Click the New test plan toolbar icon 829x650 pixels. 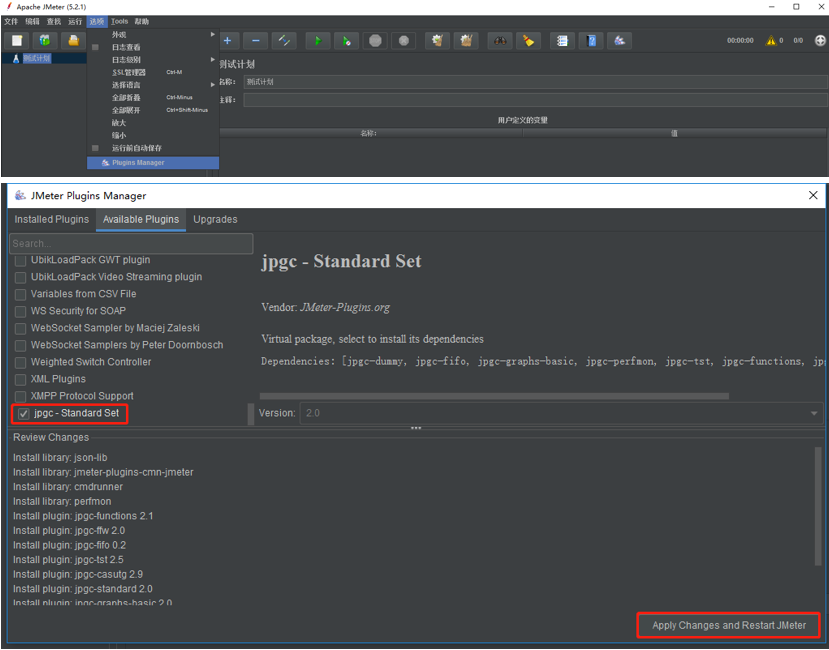point(17,41)
